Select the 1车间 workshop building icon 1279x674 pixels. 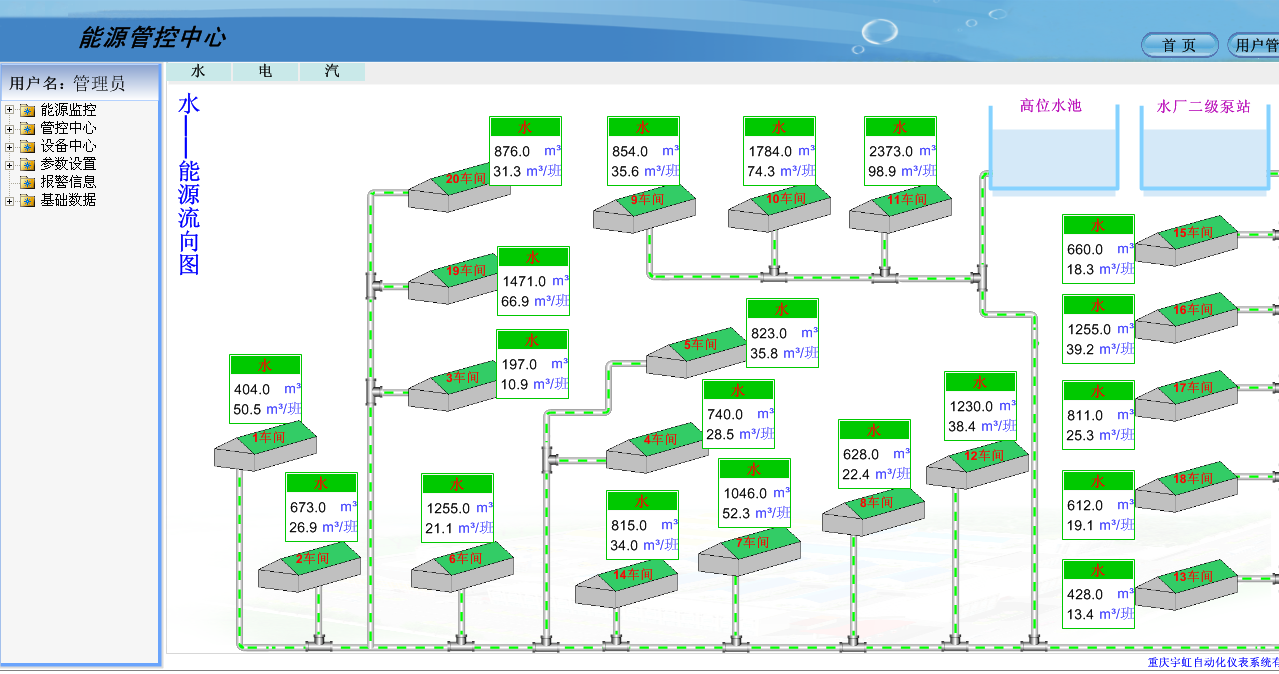265,446
